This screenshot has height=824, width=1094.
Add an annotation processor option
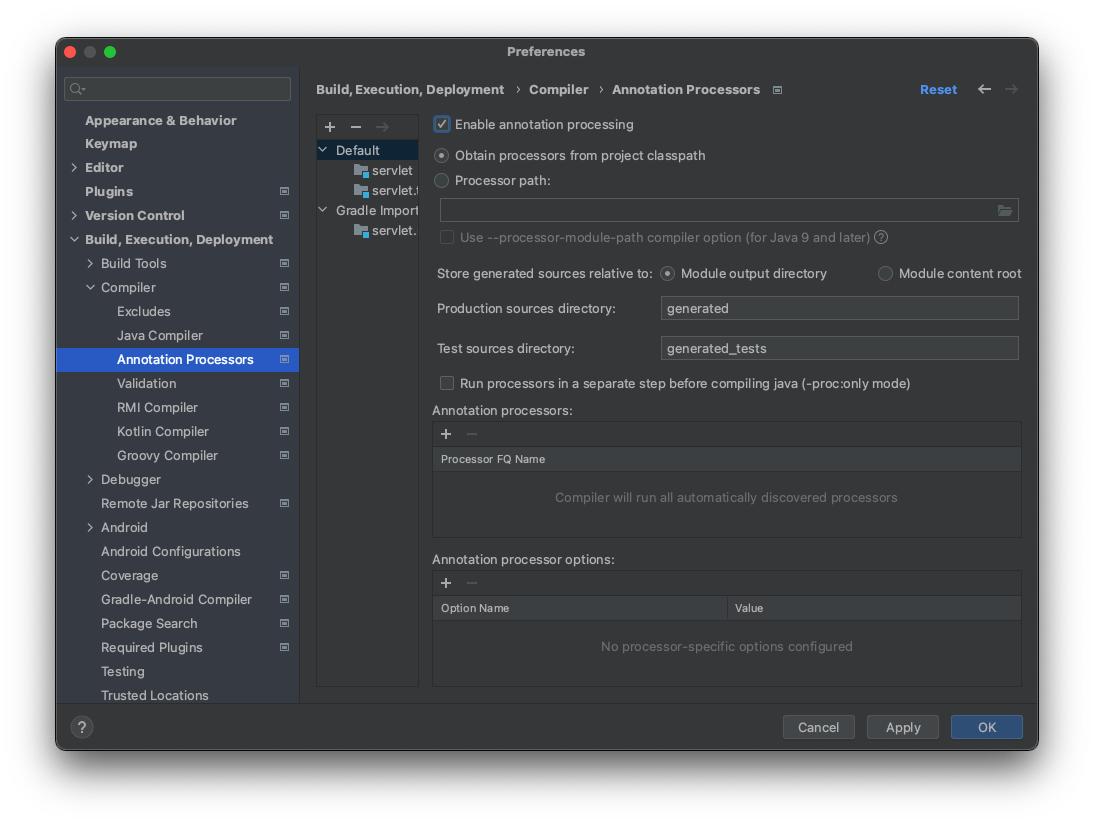click(x=446, y=583)
